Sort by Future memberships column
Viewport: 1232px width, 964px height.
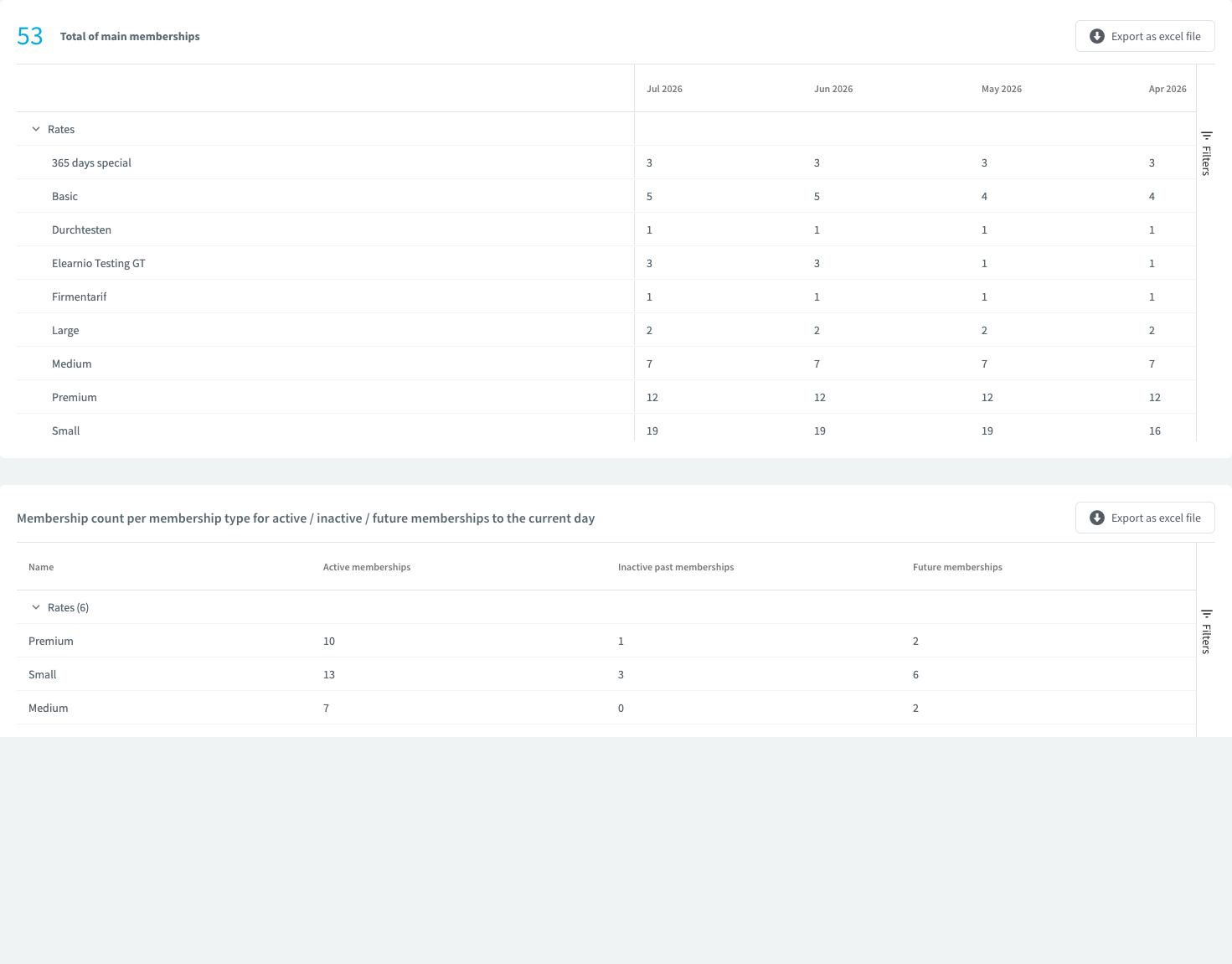957,567
